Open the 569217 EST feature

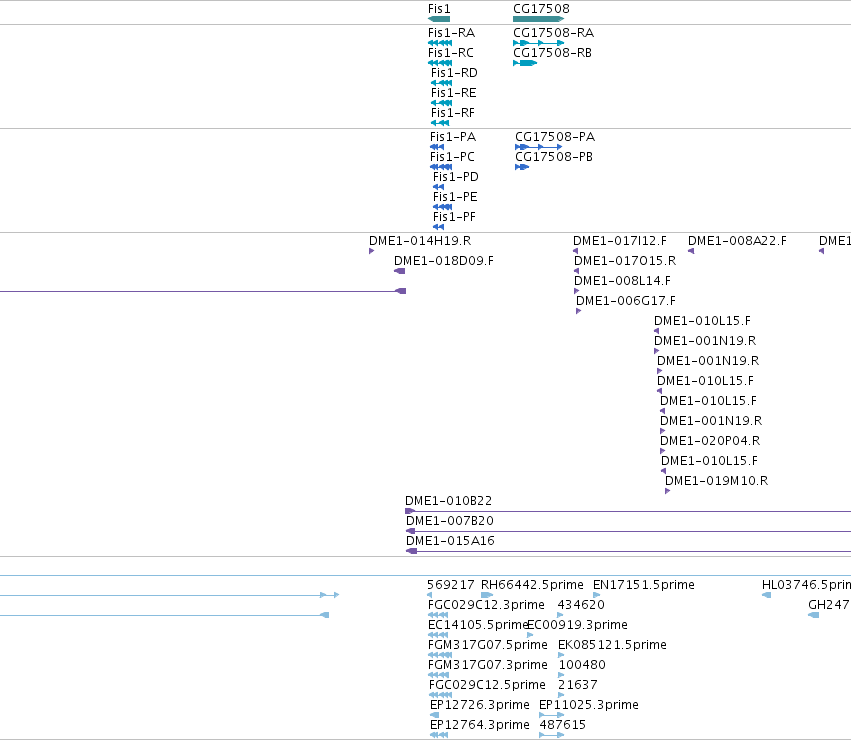click(430, 595)
